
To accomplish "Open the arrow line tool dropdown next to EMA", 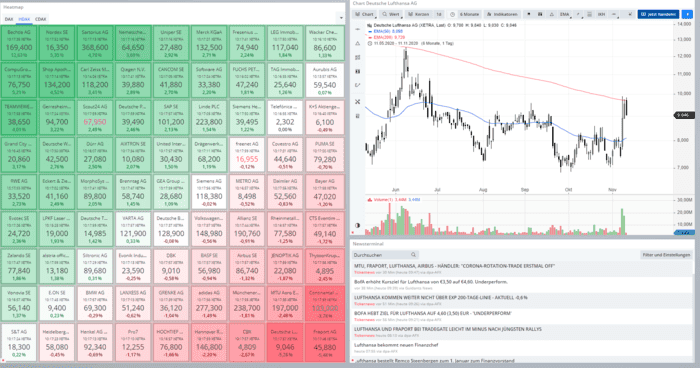I will (x=579, y=14).
